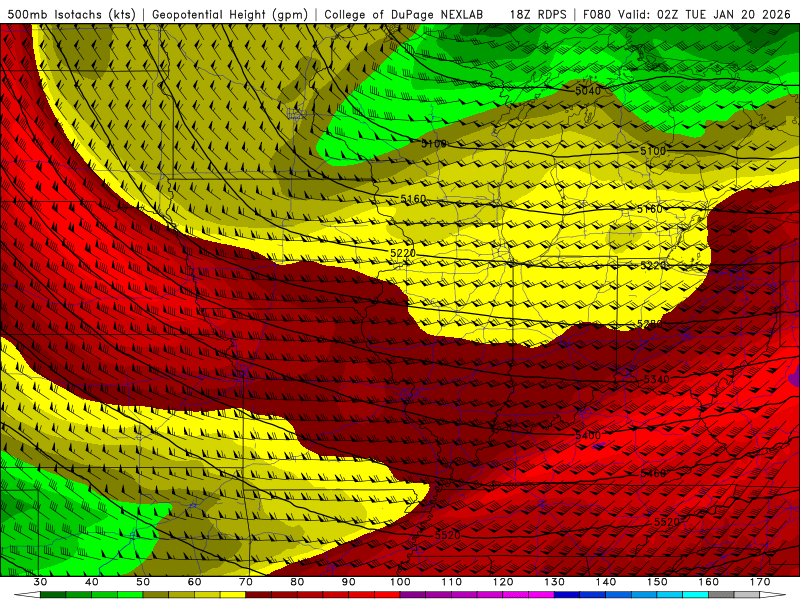Screen dimensions: 800x600
Task: Click the "130" value on the color scale
Action: pyautogui.click(x=554, y=582)
